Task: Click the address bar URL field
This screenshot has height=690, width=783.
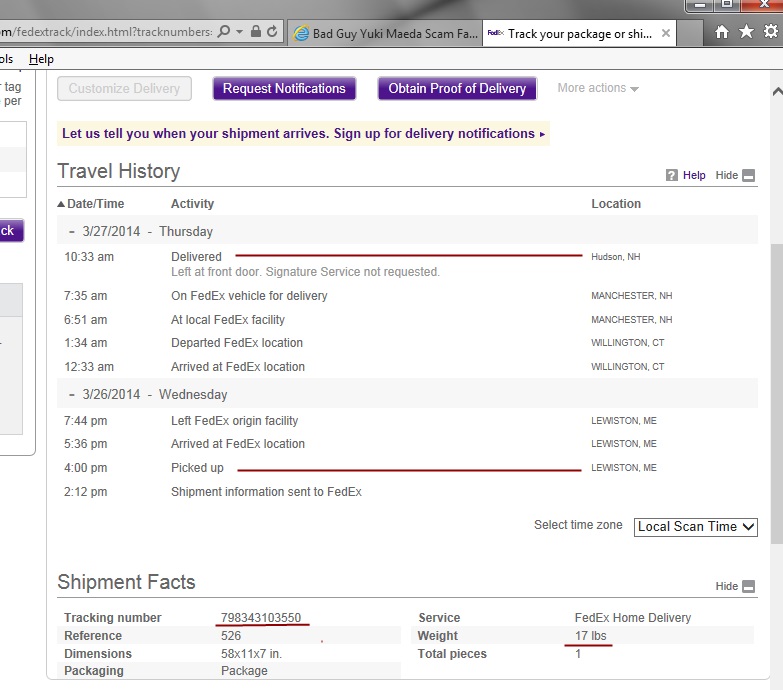Action: (x=106, y=32)
